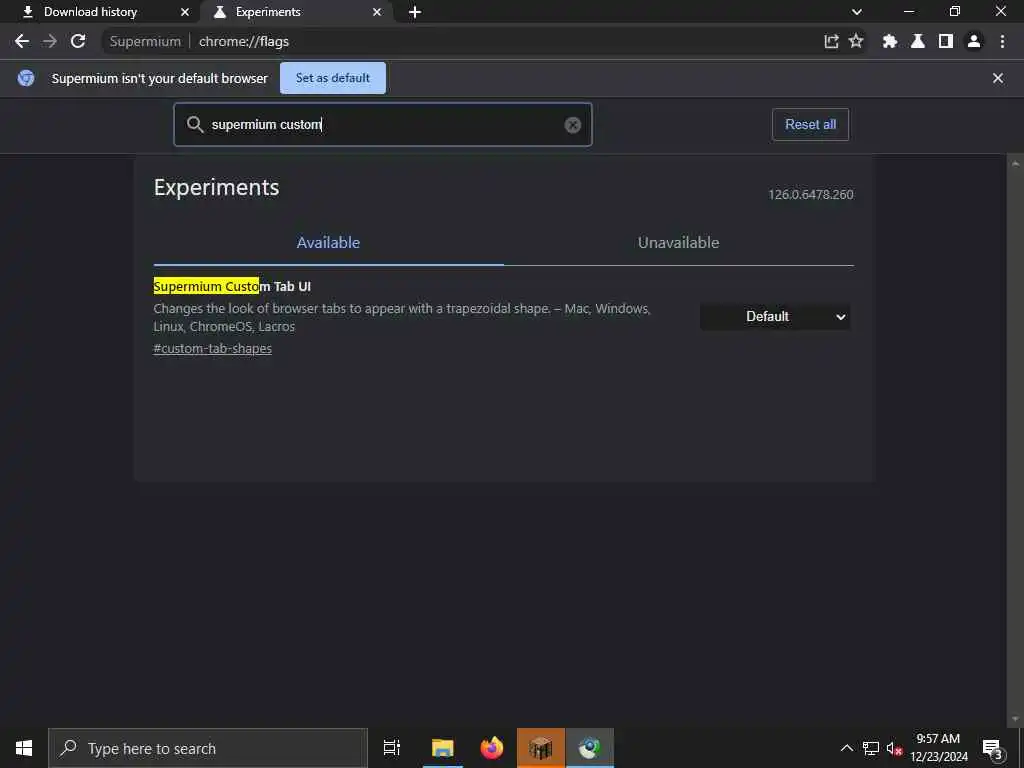This screenshot has width=1024, height=768.
Task: Launch Firefox from the taskbar
Action: [492, 748]
